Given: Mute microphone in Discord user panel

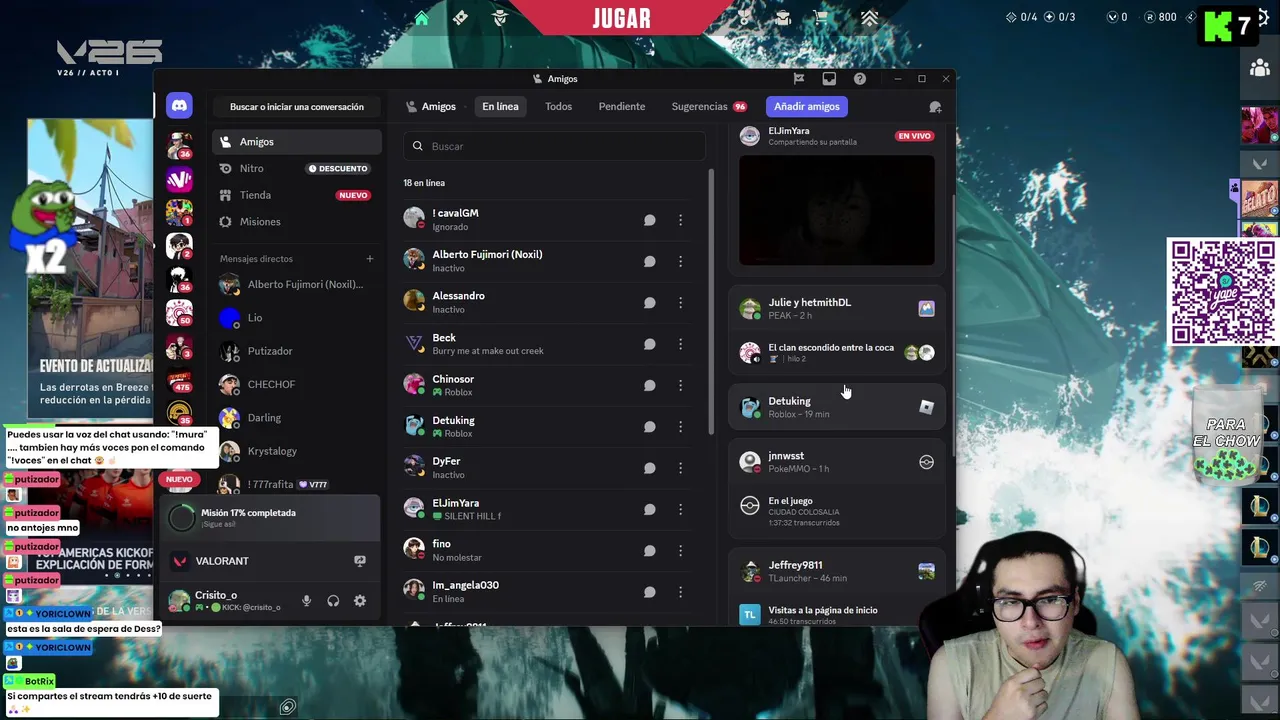Looking at the screenshot, I should coord(306,601).
